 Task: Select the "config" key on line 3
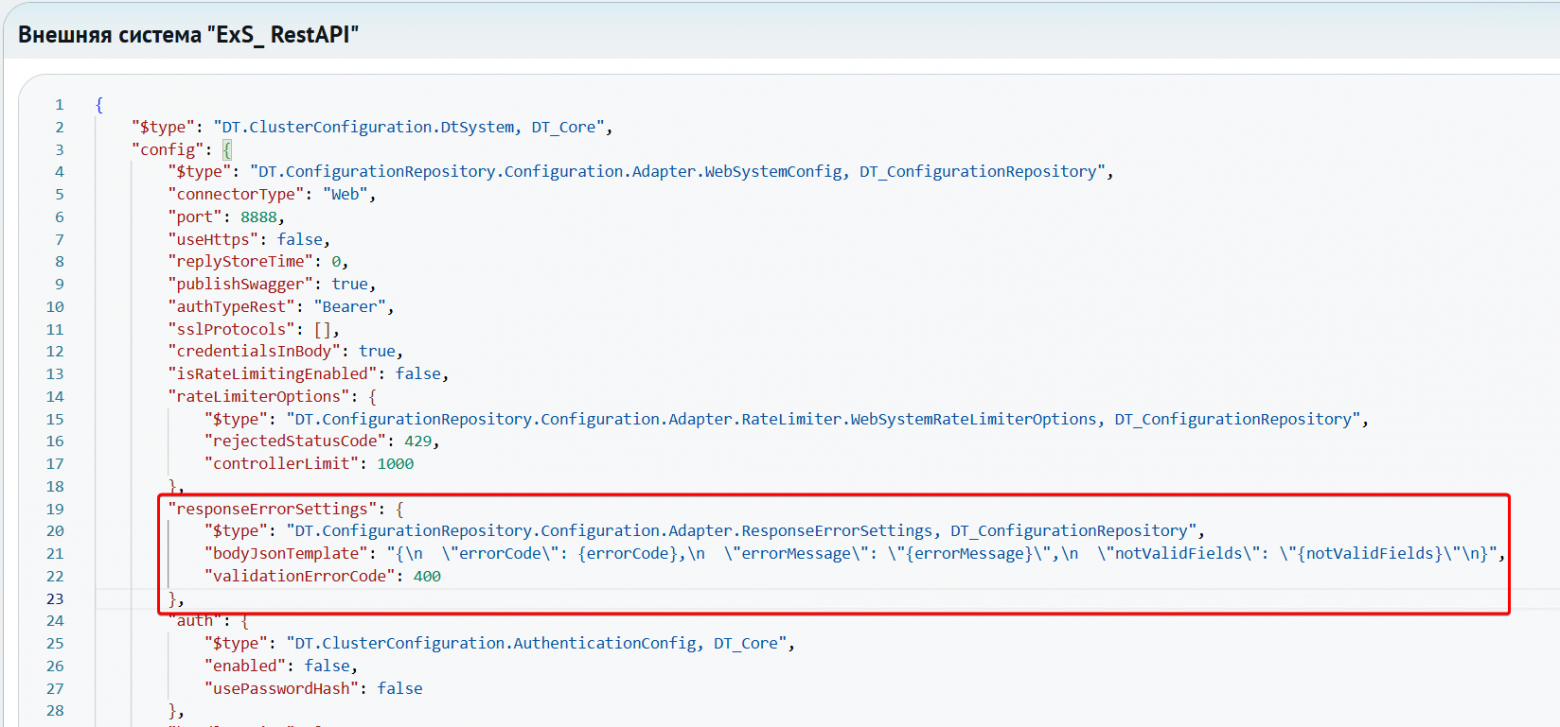pyautogui.click(x=170, y=149)
